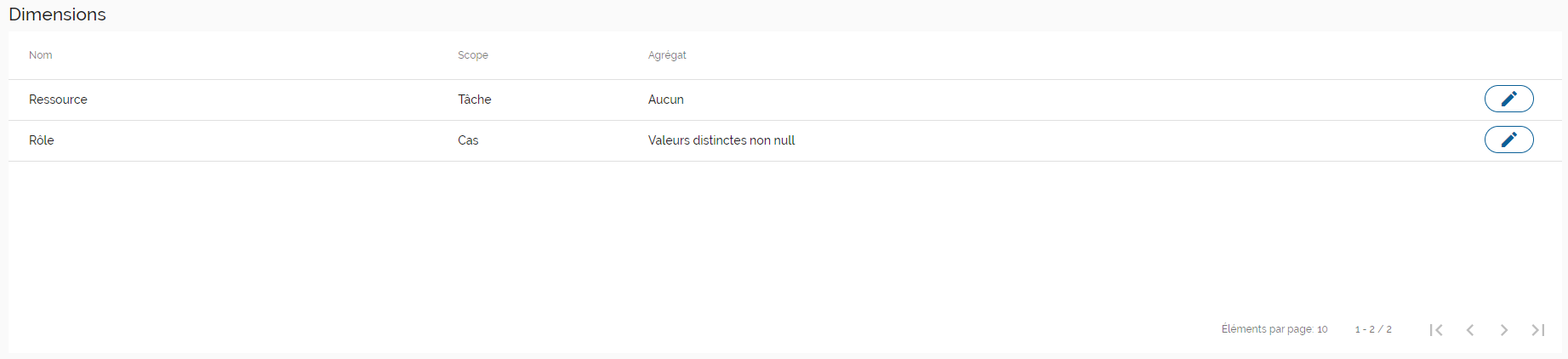Click the Dimensions section title

pos(57,14)
